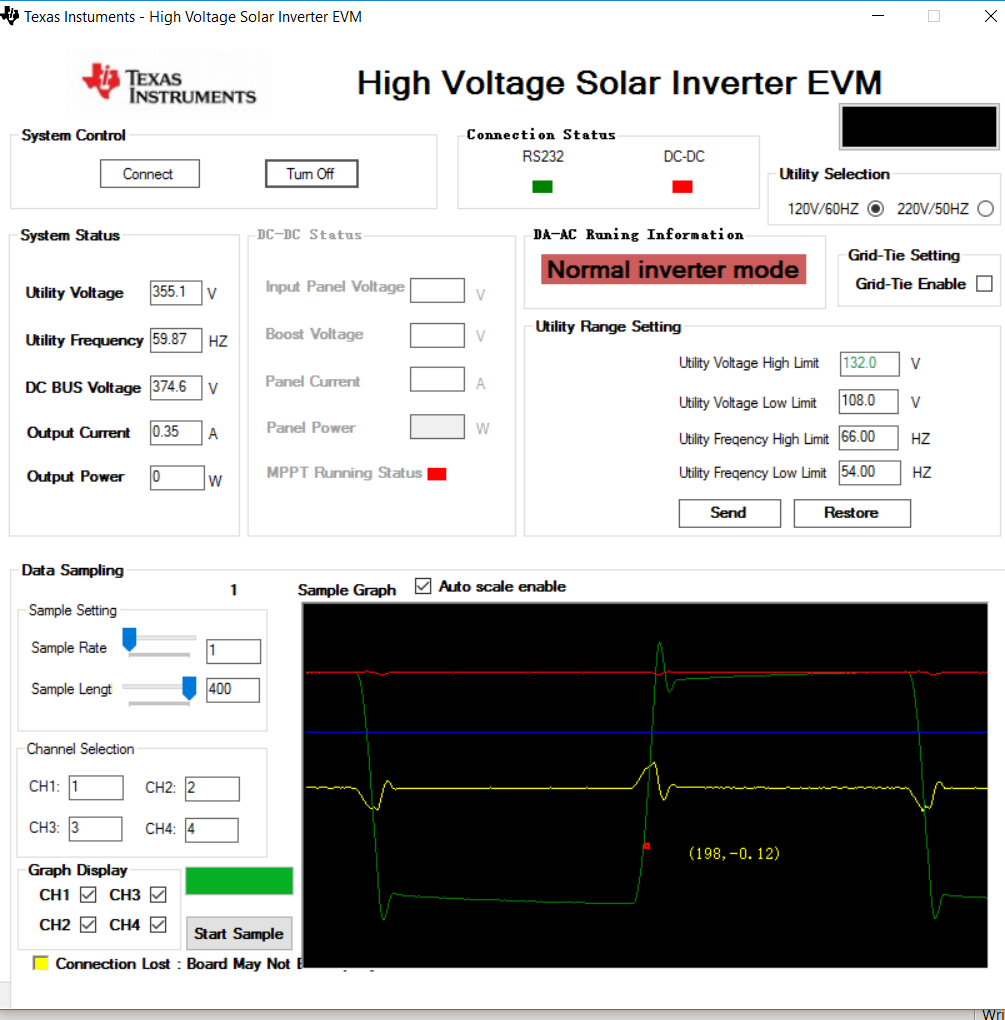Image resolution: width=1005 pixels, height=1020 pixels.
Task: Click the (198,-0.12) coordinate label
Action: point(734,853)
